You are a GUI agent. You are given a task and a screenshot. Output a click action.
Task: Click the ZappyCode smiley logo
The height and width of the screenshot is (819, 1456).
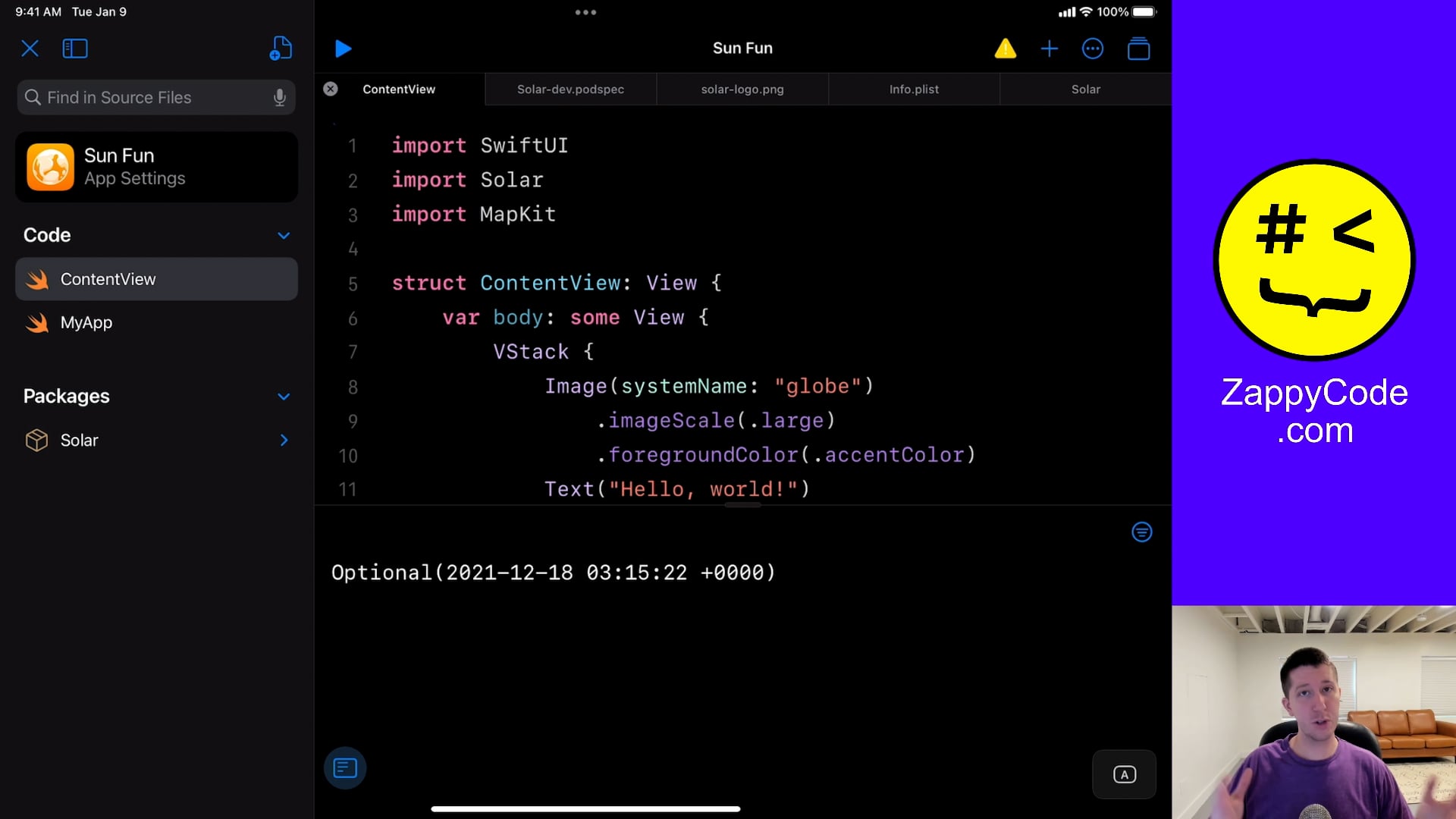[1314, 259]
